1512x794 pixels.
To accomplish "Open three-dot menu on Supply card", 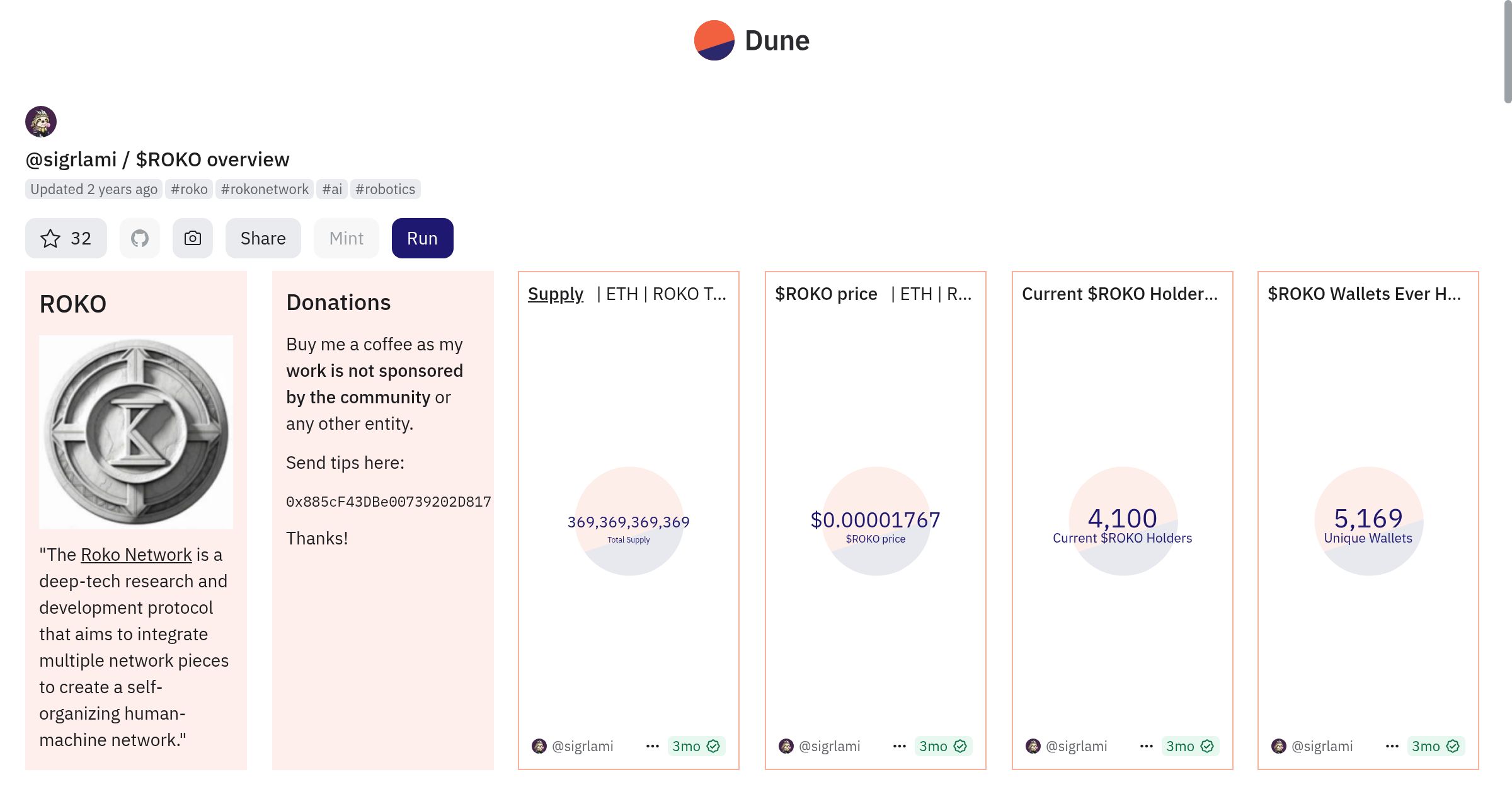I will click(x=653, y=746).
